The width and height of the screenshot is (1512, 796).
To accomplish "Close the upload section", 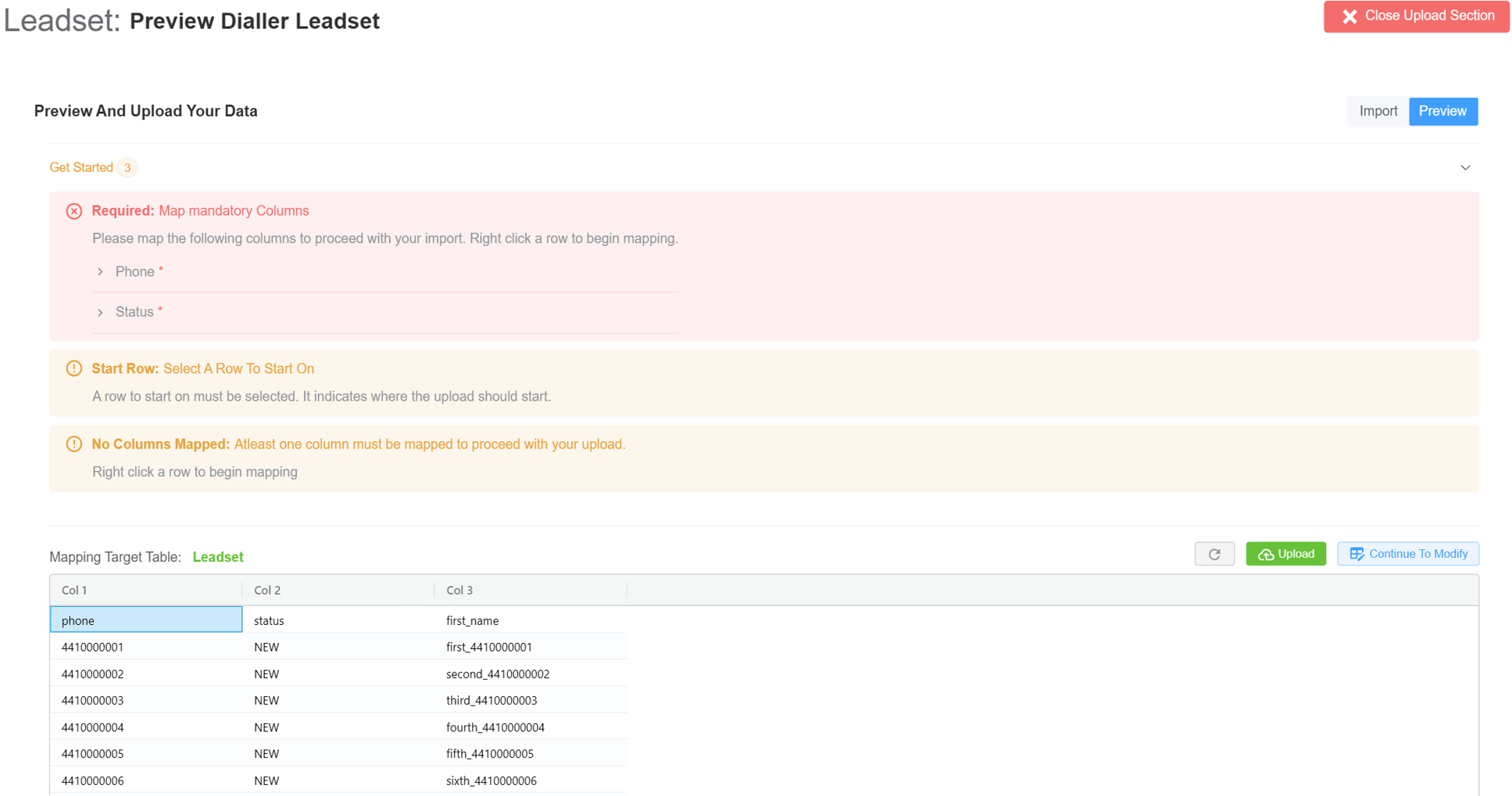I will point(1416,16).
